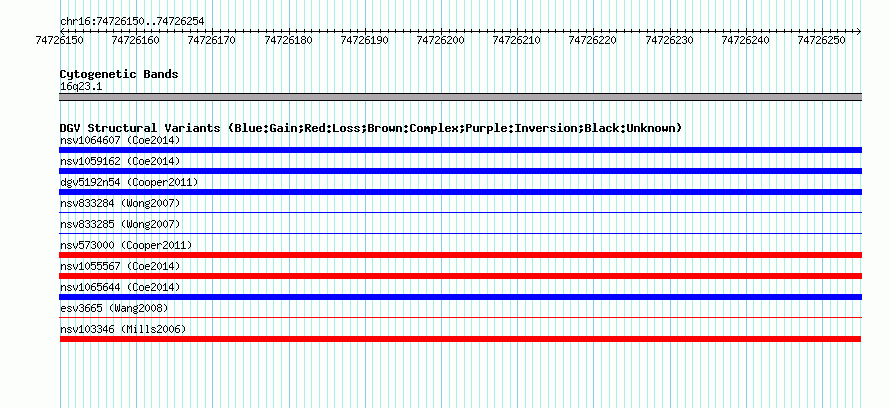Click the blue gain bar under nsv1059162
Image resolution: width=890 pixels, height=408 pixels.
tap(460, 171)
